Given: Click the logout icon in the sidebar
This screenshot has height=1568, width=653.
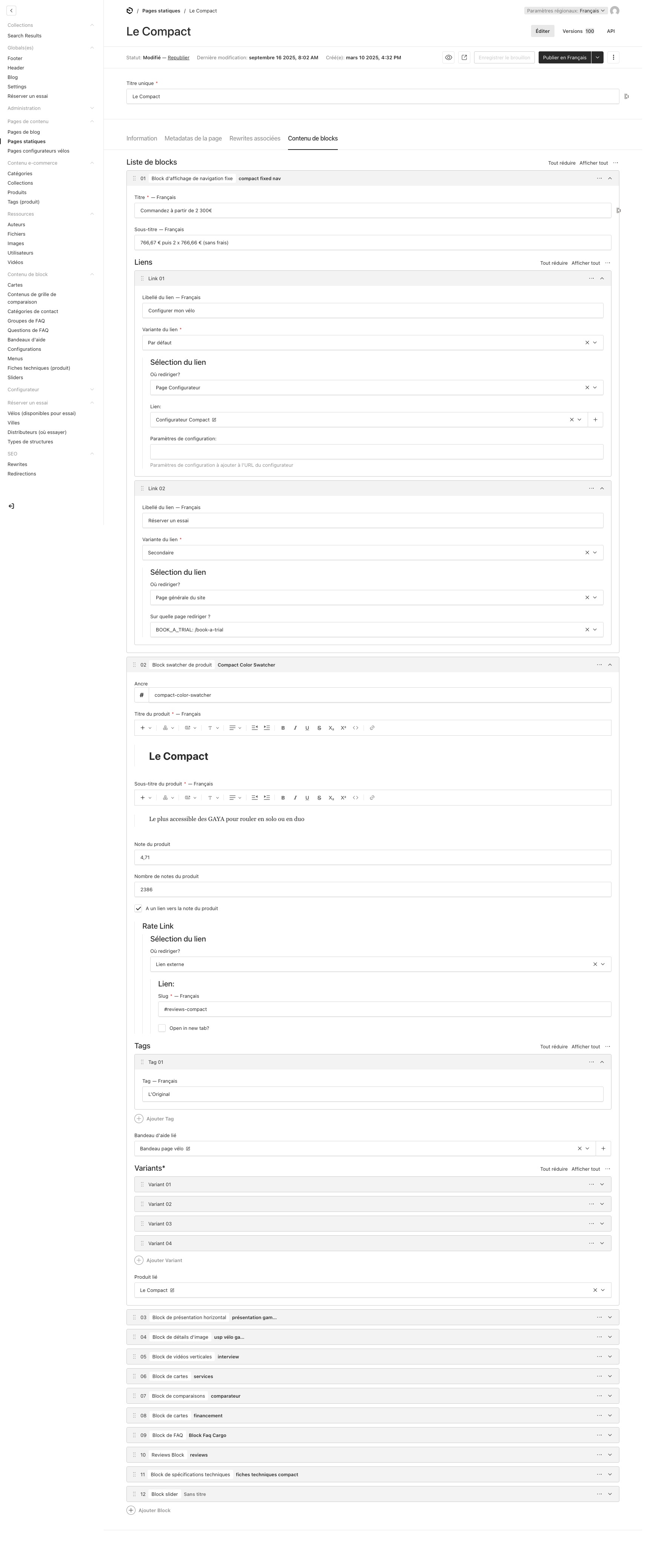Looking at the screenshot, I should click(x=11, y=506).
